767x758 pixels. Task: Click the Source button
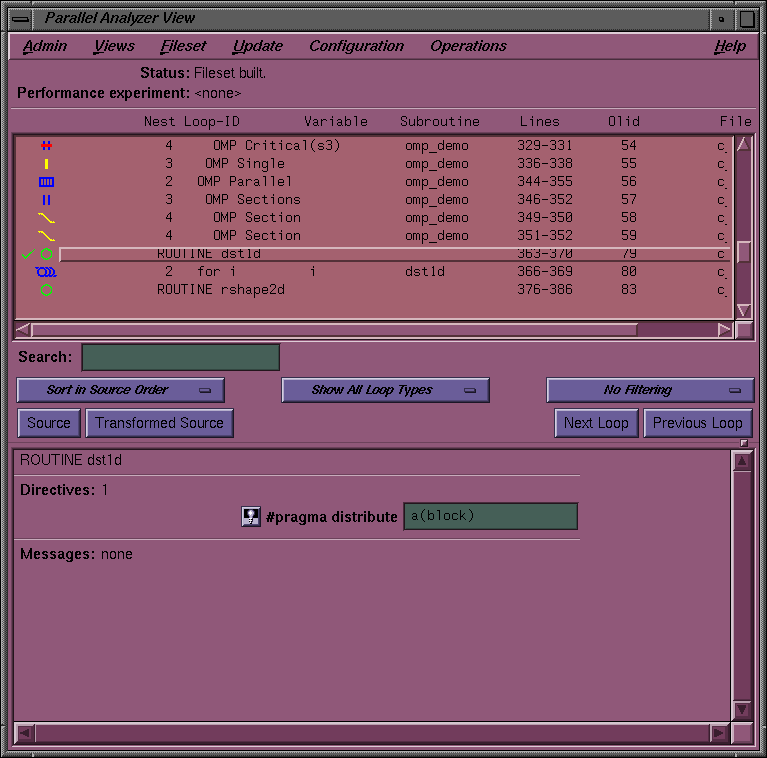point(49,423)
